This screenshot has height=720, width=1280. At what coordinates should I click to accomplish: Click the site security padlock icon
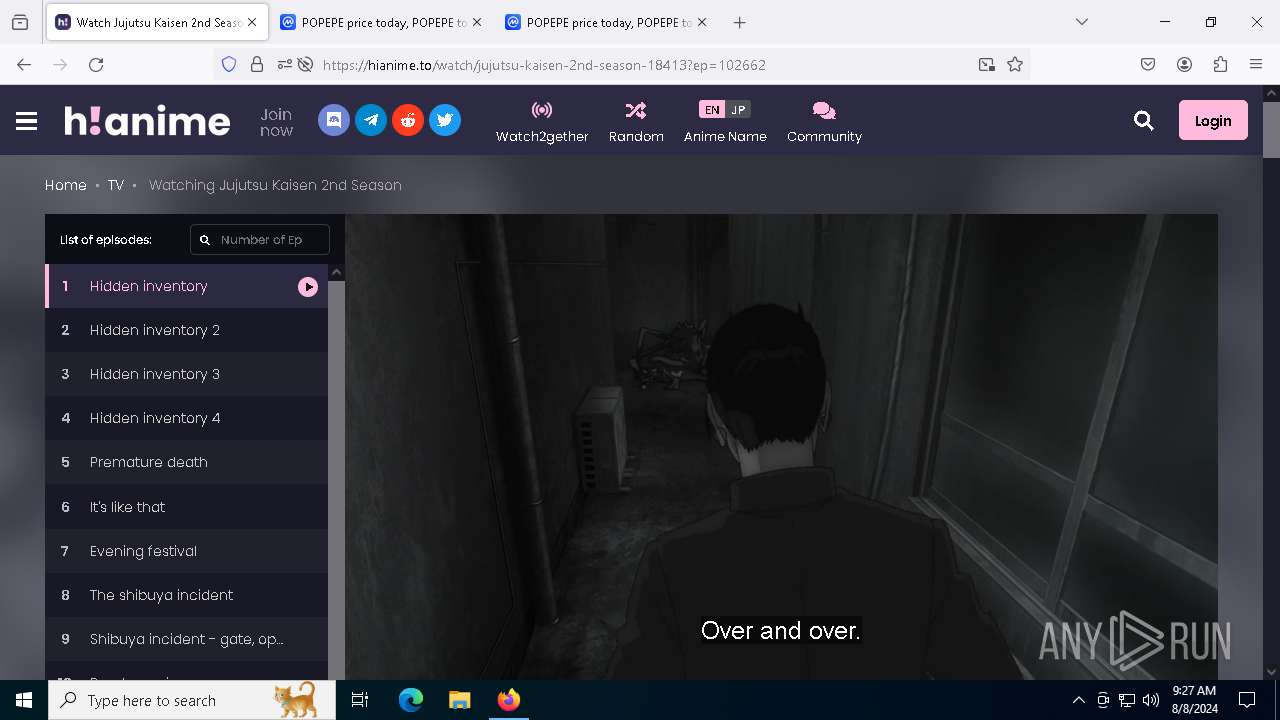(257, 64)
